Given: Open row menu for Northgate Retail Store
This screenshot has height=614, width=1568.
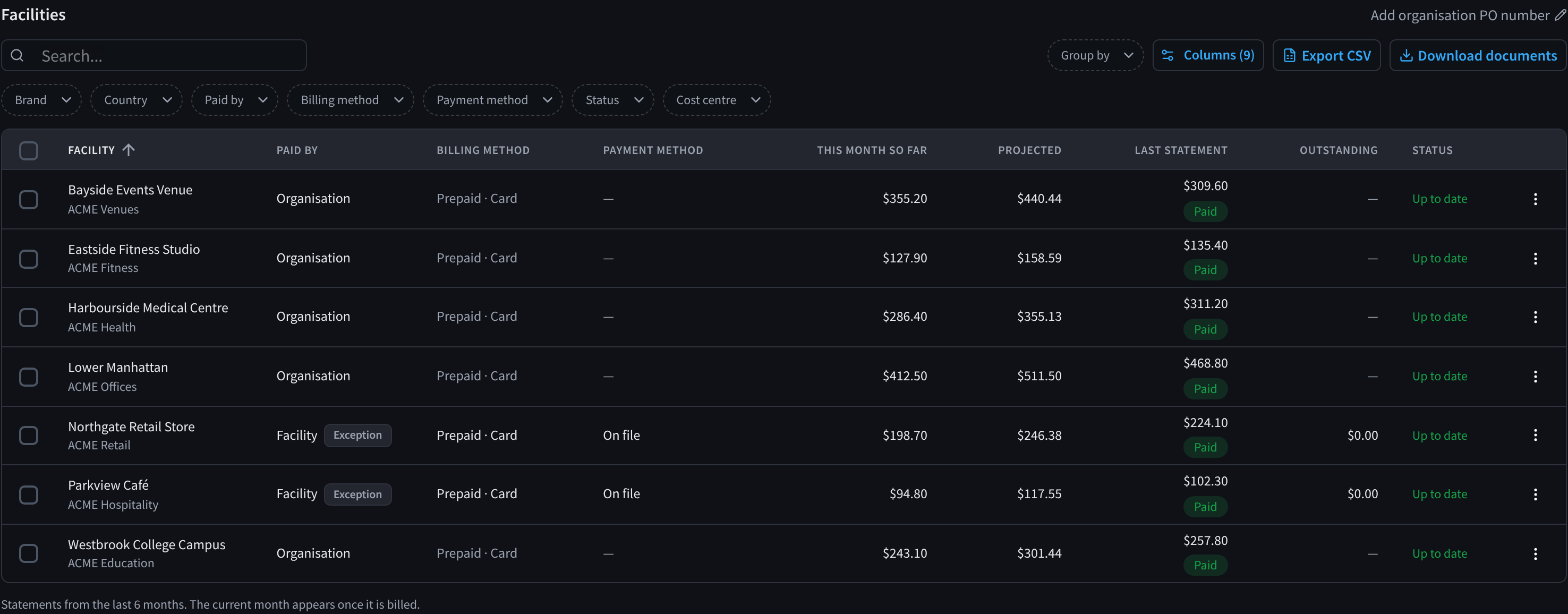Looking at the screenshot, I should (x=1535, y=435).
